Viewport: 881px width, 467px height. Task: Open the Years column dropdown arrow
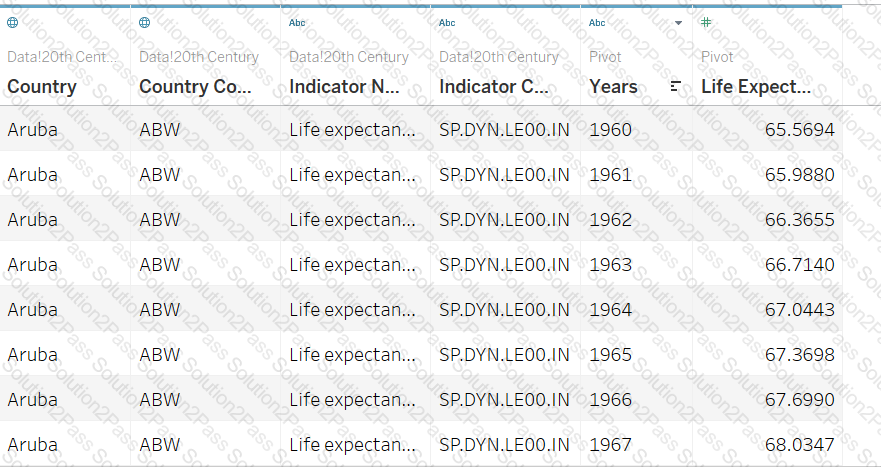point(679,22)
